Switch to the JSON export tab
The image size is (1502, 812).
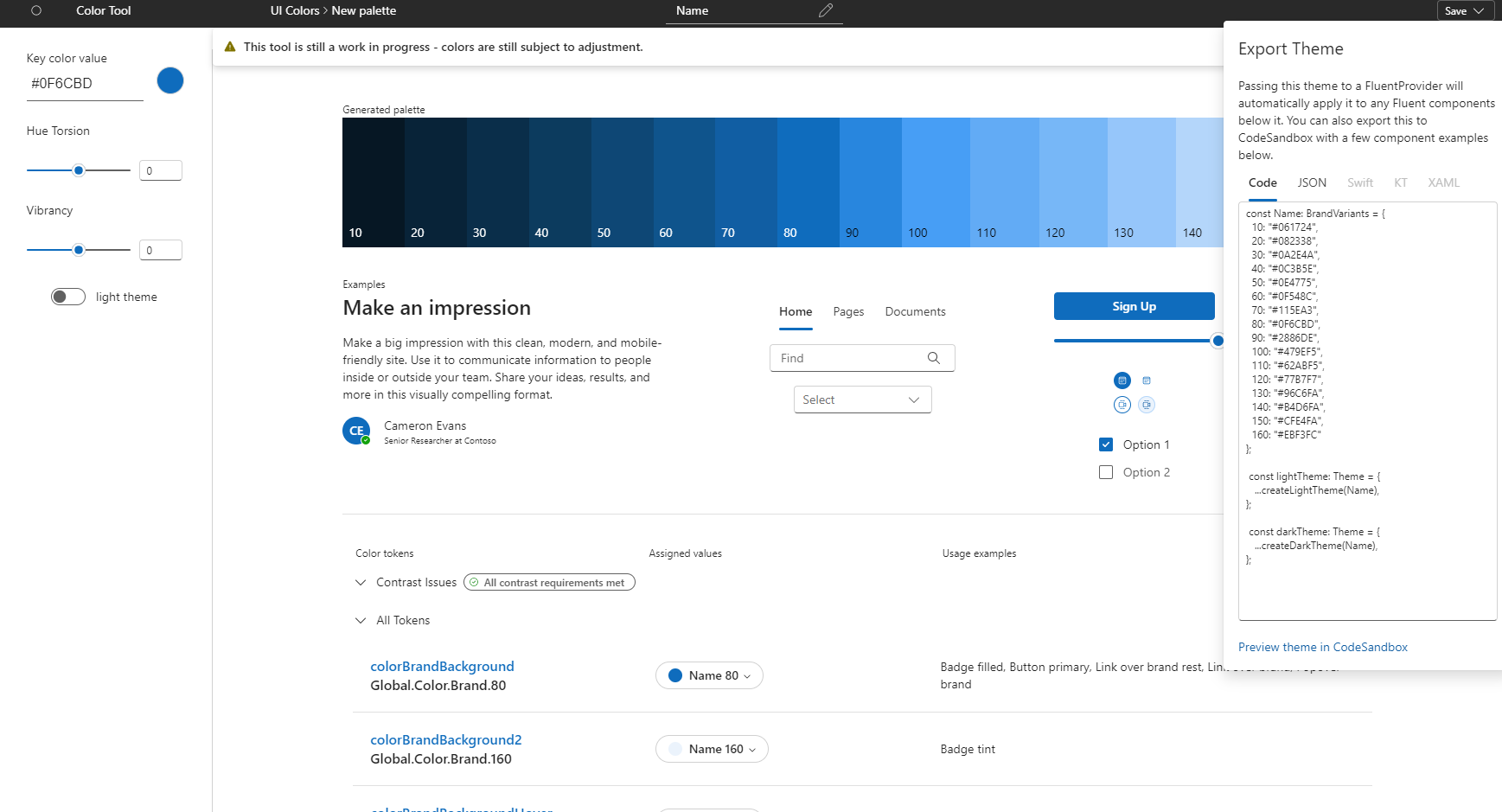point(1312,182)
